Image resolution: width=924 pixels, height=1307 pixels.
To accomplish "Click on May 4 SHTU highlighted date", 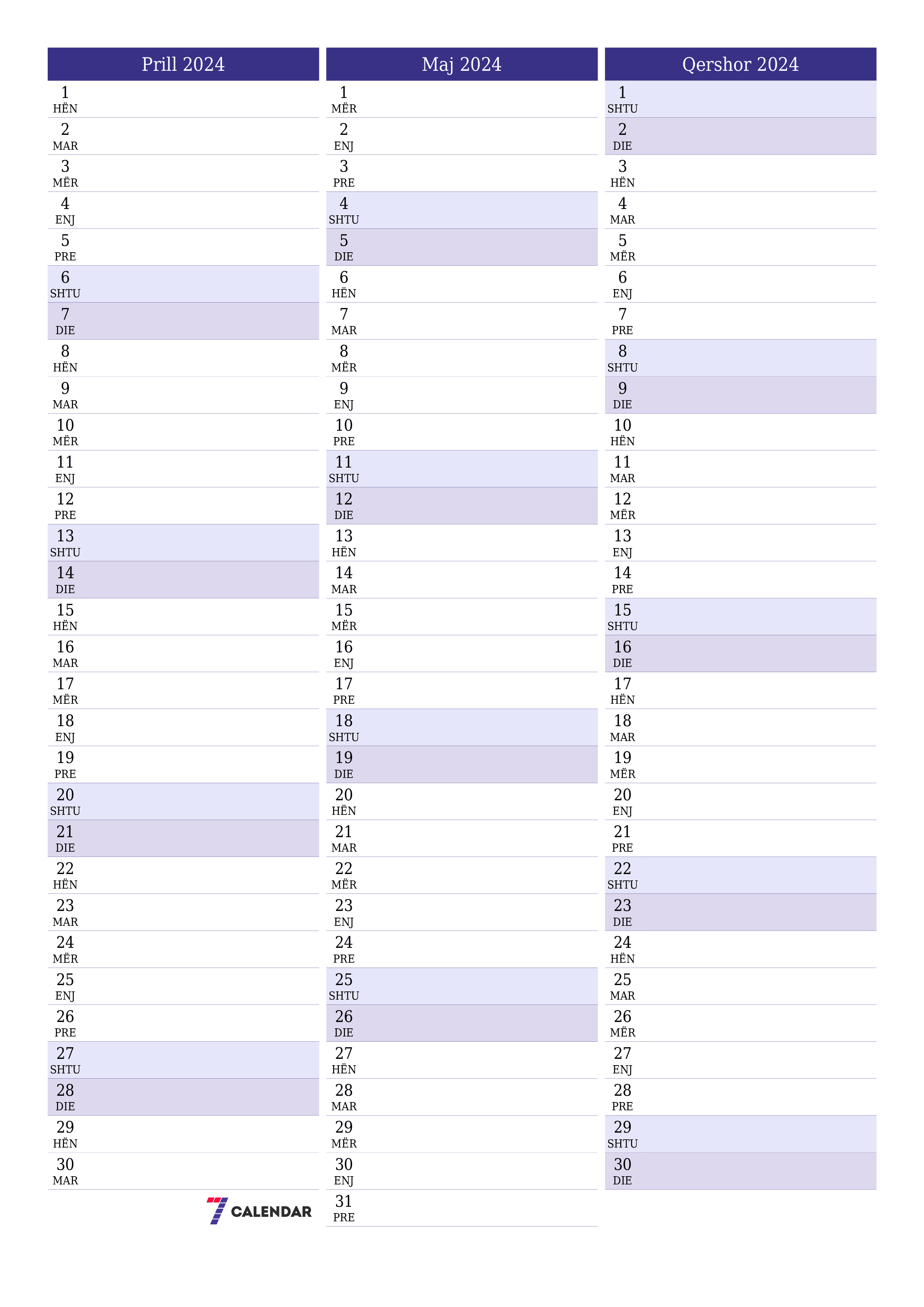I will coord(462,211).
